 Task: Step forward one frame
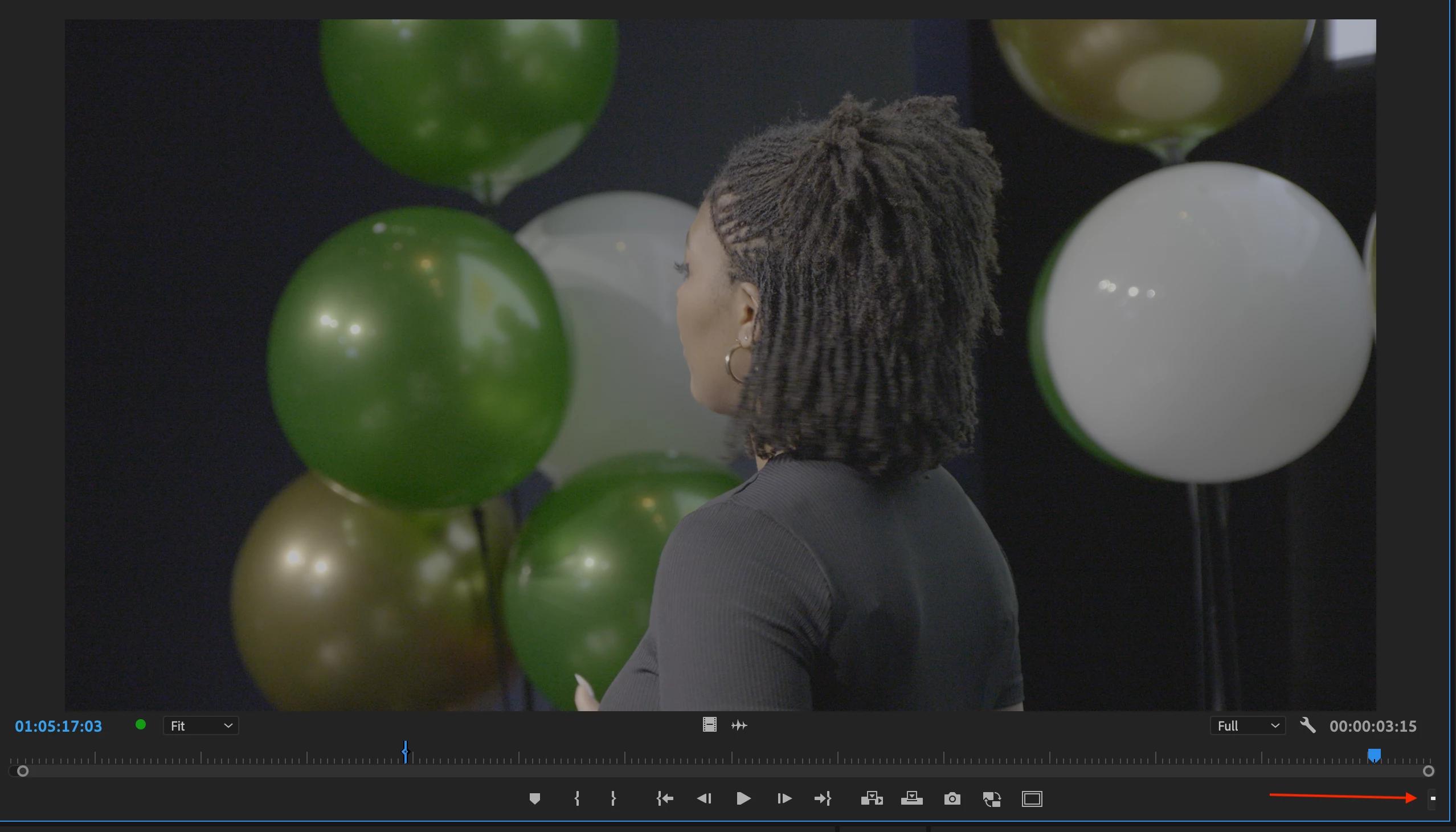784,798
